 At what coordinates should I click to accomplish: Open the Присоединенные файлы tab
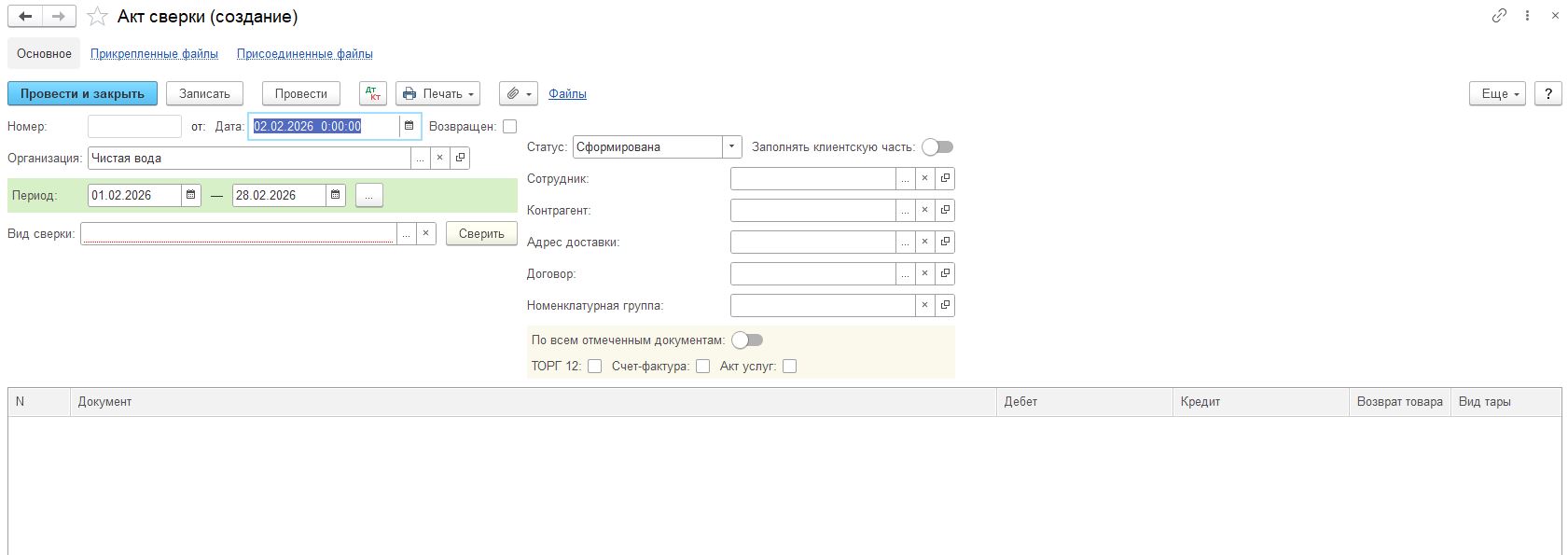point(304,54)
